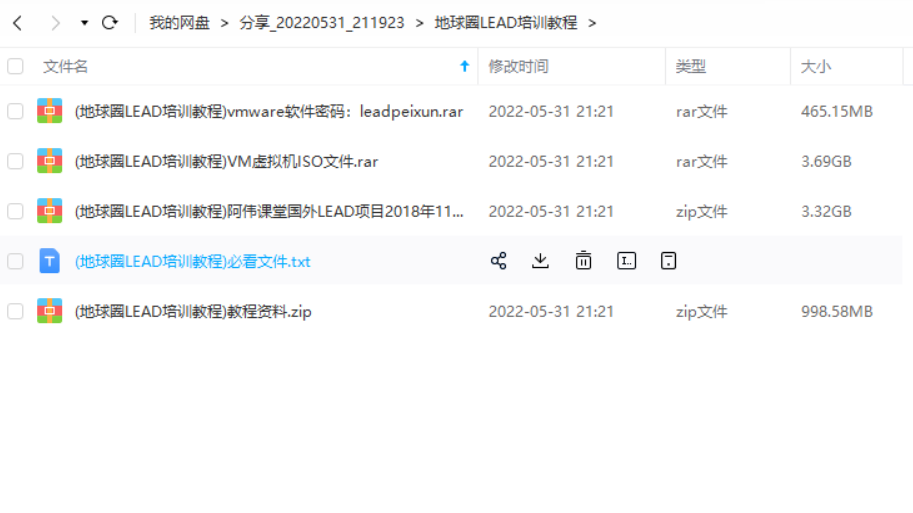Navigate to 我的网盘 in breadcrumb
The width and height of the screenshot is (913, 513).
[179, 23]
